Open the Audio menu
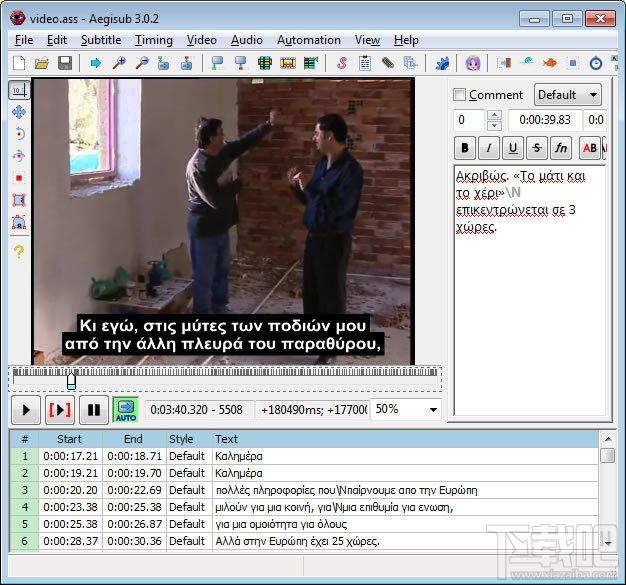 (x=247, y=40)
